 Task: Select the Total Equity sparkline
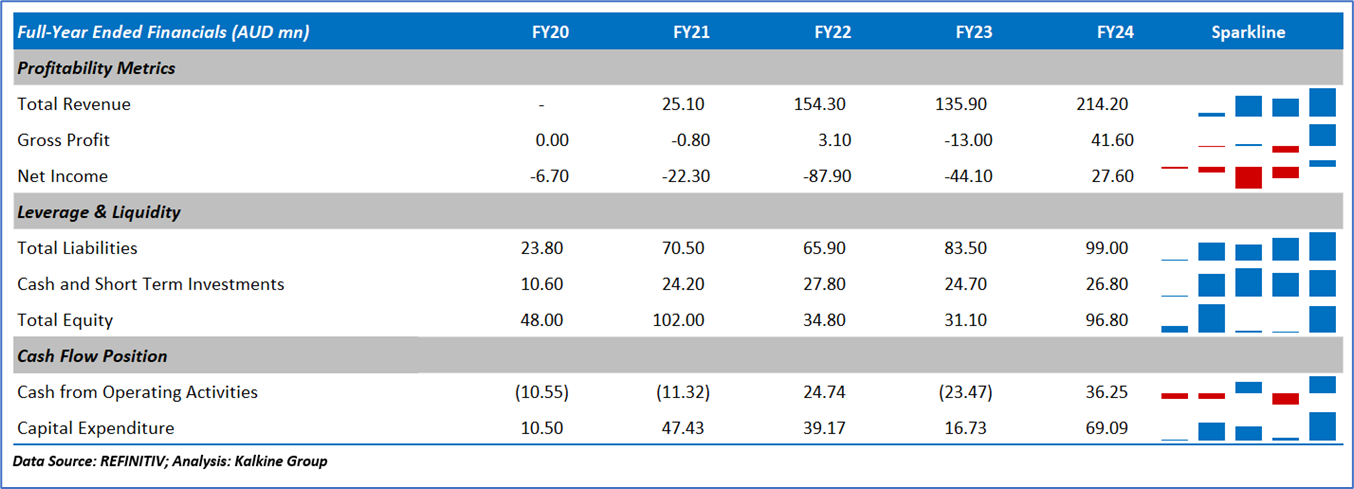tap(1248, 319)
